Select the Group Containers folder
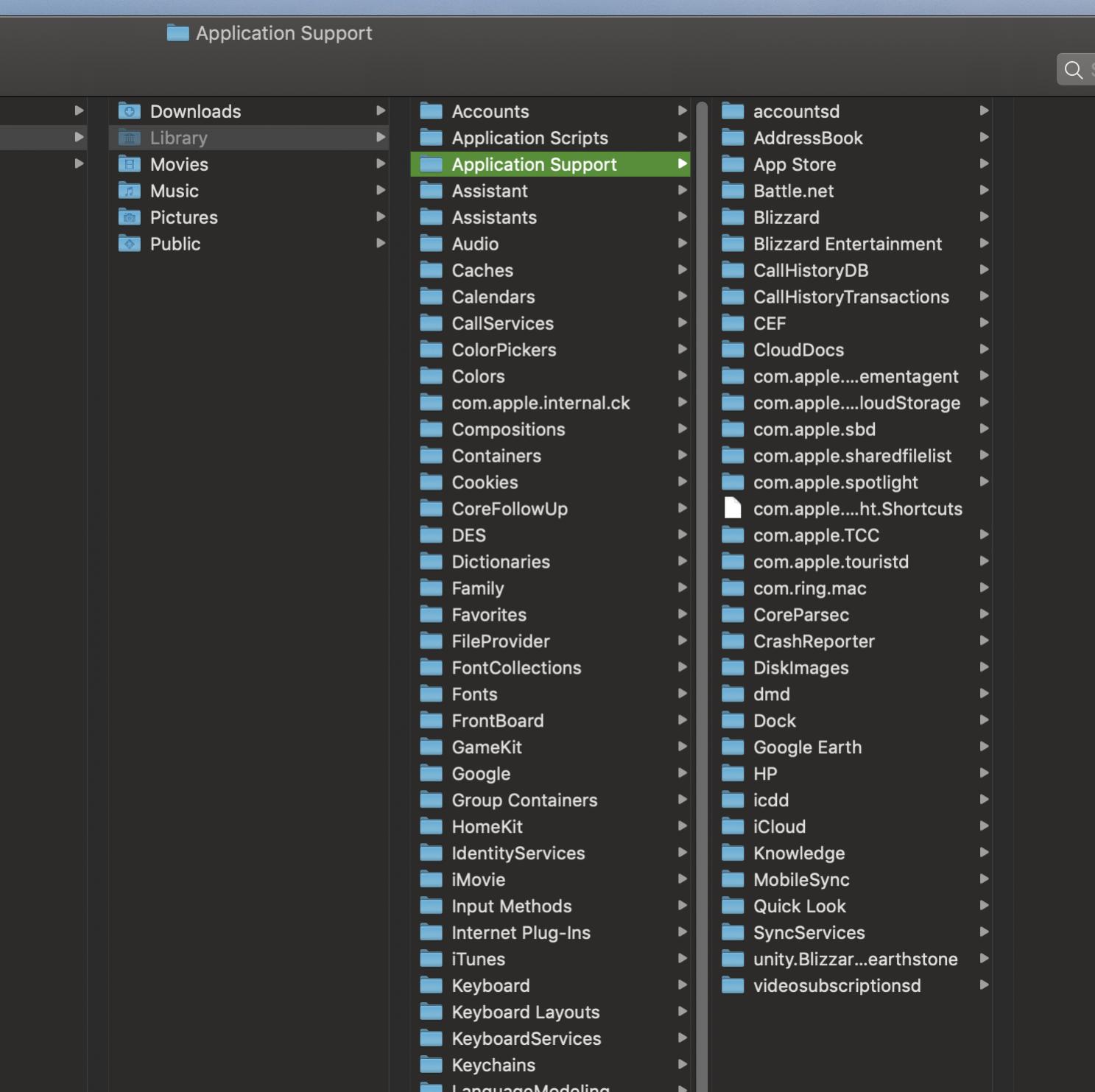 coord(524,800)
